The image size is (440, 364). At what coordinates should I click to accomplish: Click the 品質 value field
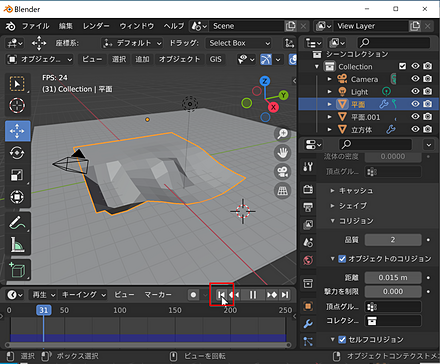(393, 240)
